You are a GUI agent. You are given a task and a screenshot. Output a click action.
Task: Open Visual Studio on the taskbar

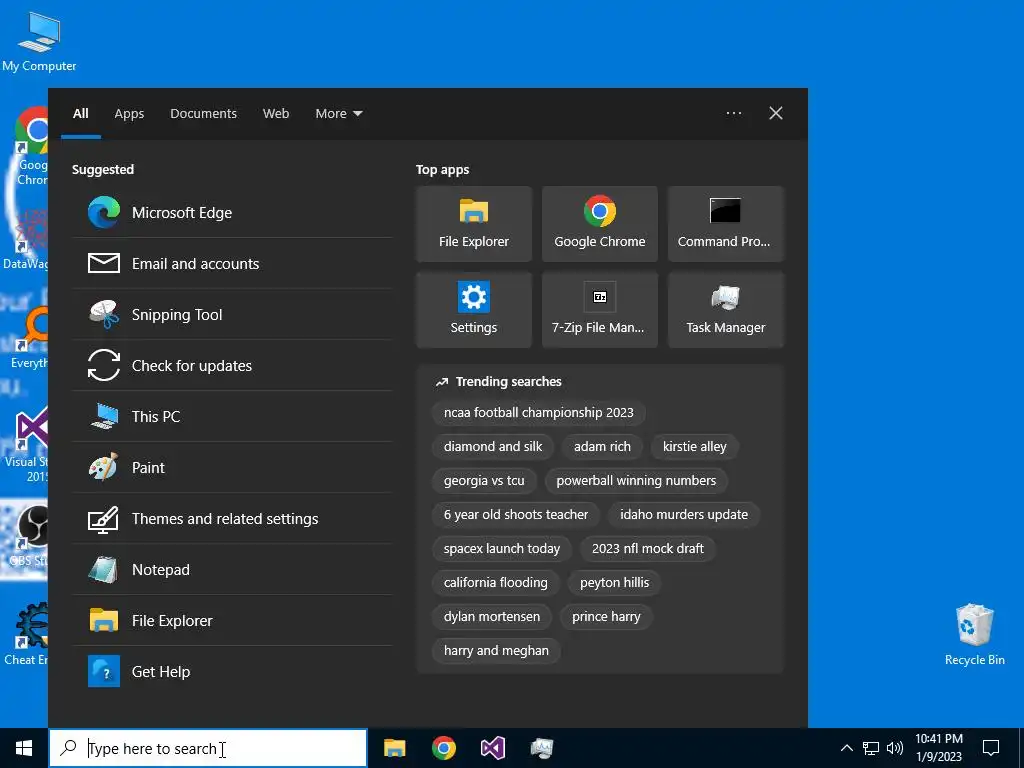(x=492, y=748)
